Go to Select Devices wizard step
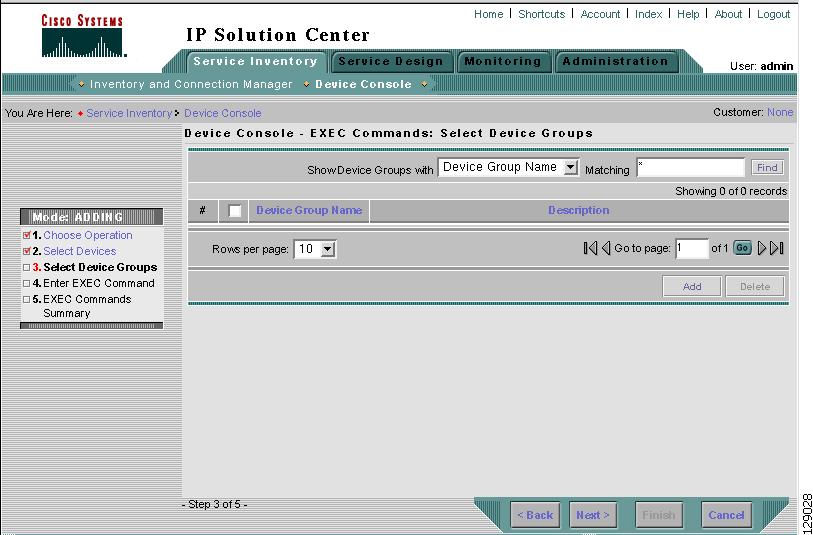Screen dimensions: 813x535 [79, 251]
